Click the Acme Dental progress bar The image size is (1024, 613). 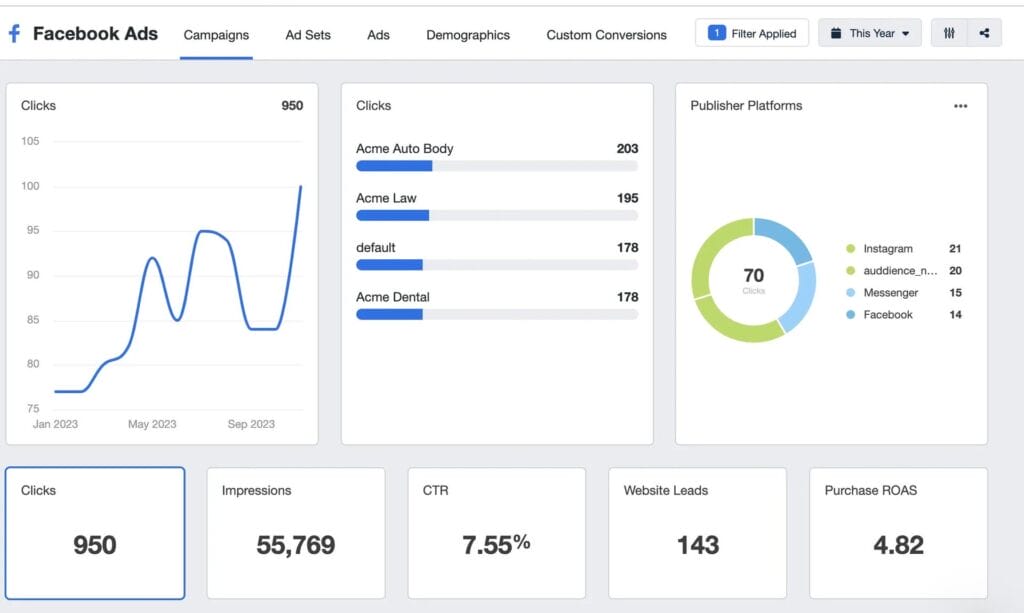coord(497,315)
